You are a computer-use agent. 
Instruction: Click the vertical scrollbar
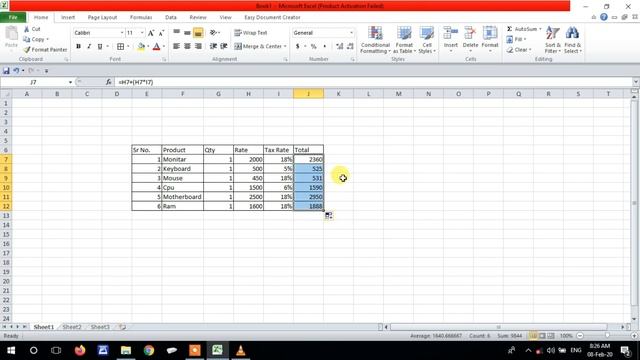click(x=634, y=204)
